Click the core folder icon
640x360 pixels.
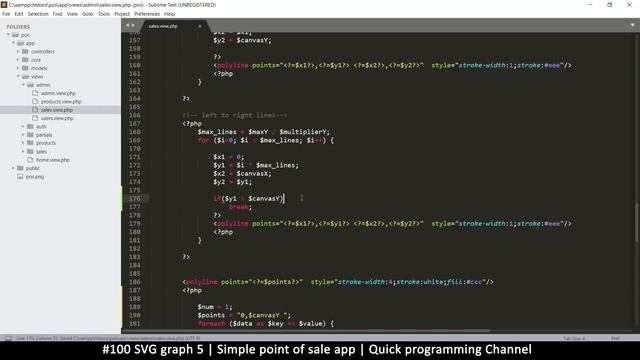click(x=25, y=60)
